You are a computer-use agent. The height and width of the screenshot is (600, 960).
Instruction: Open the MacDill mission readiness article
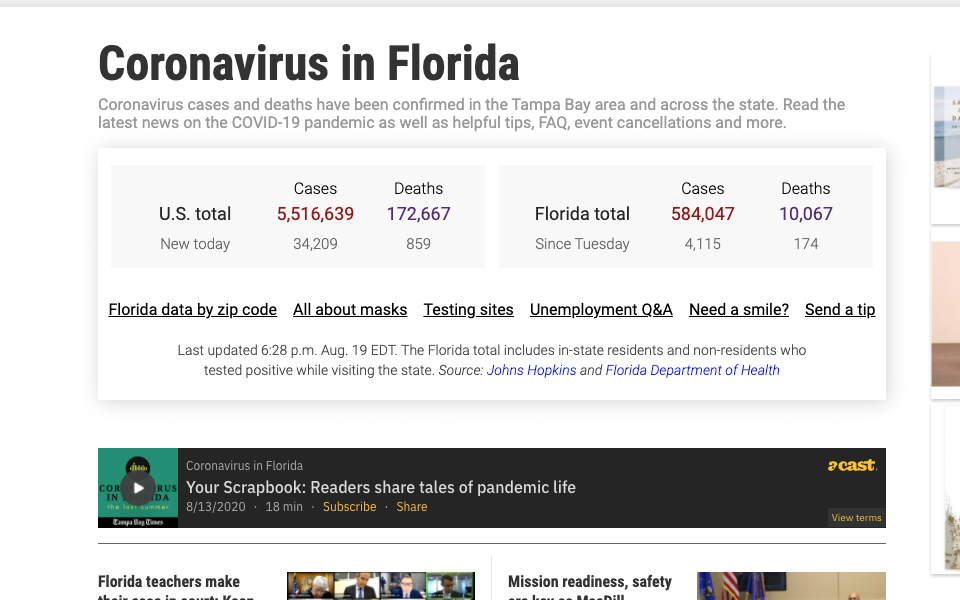(590, 587)
